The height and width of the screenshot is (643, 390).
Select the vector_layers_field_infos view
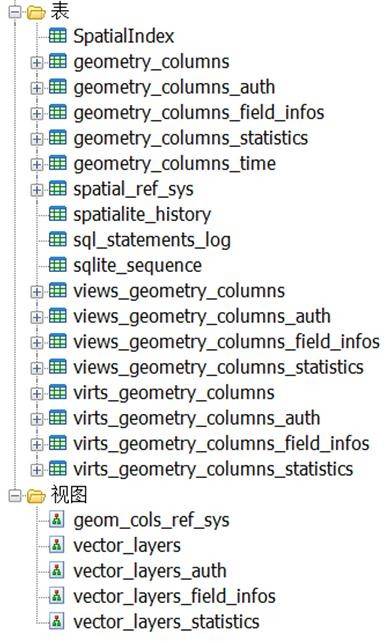point(174,596)
